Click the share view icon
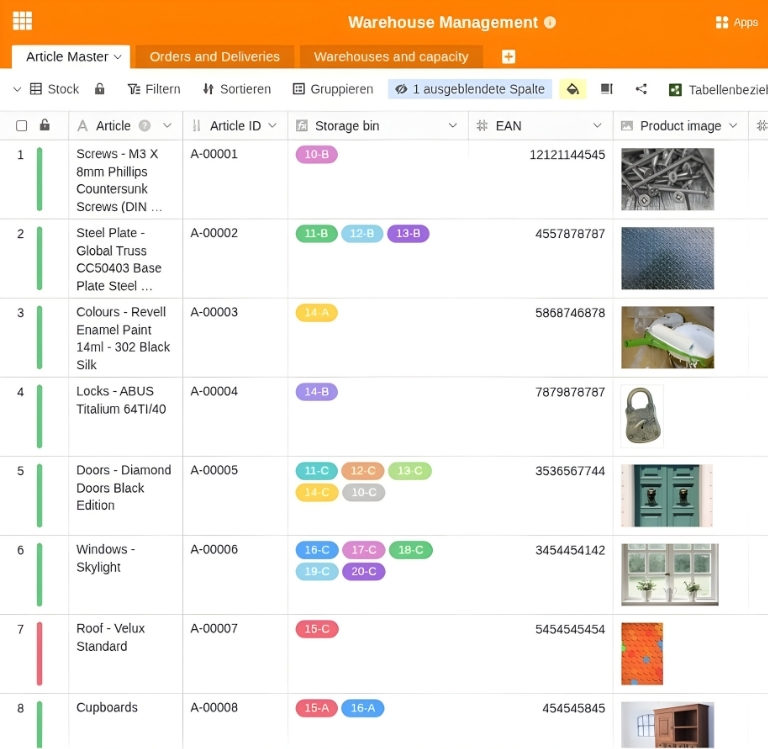The width and height of the screenshot is (768, 749). coord(641,89)
